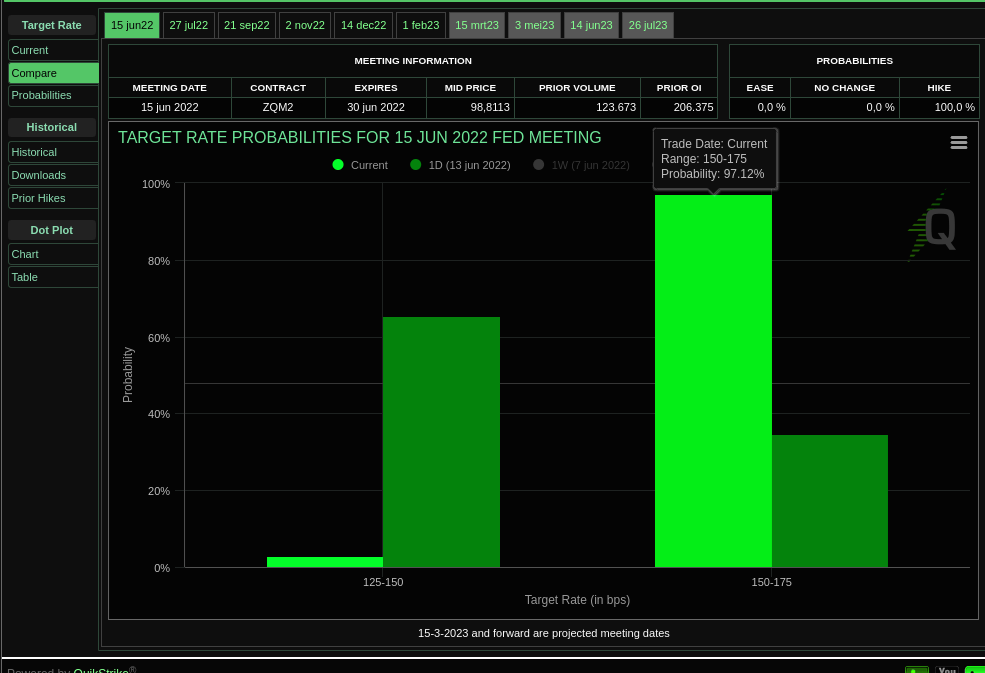Open the 26 jul23 meeting tab

(647, 25)
